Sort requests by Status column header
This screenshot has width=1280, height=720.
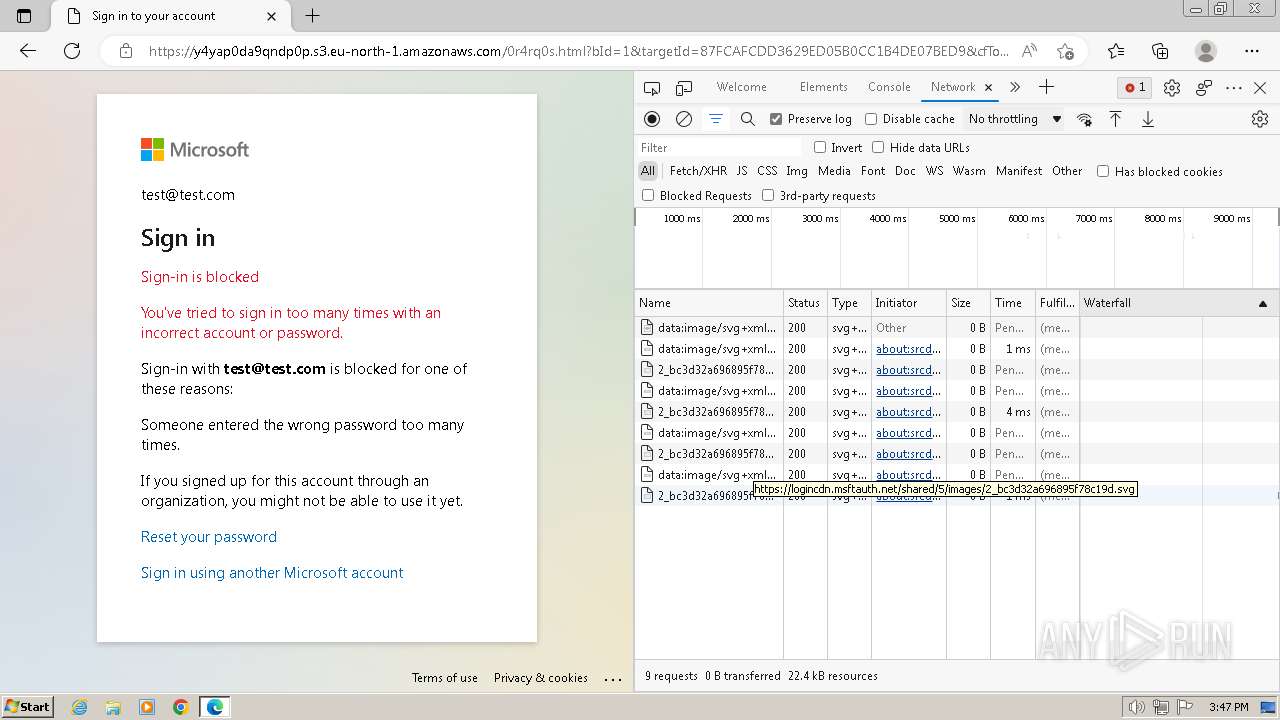tap(804, 303)
